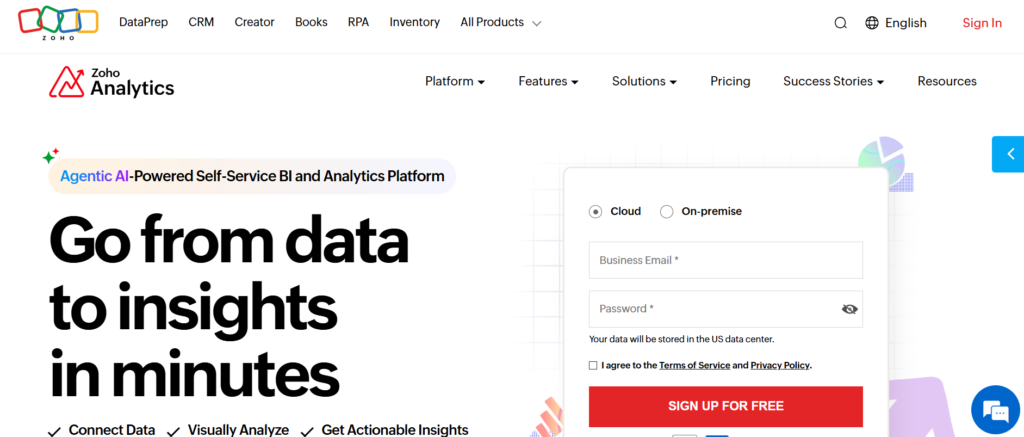Click the globe language icon
1024x437 pixels.
tap(872, 23)
